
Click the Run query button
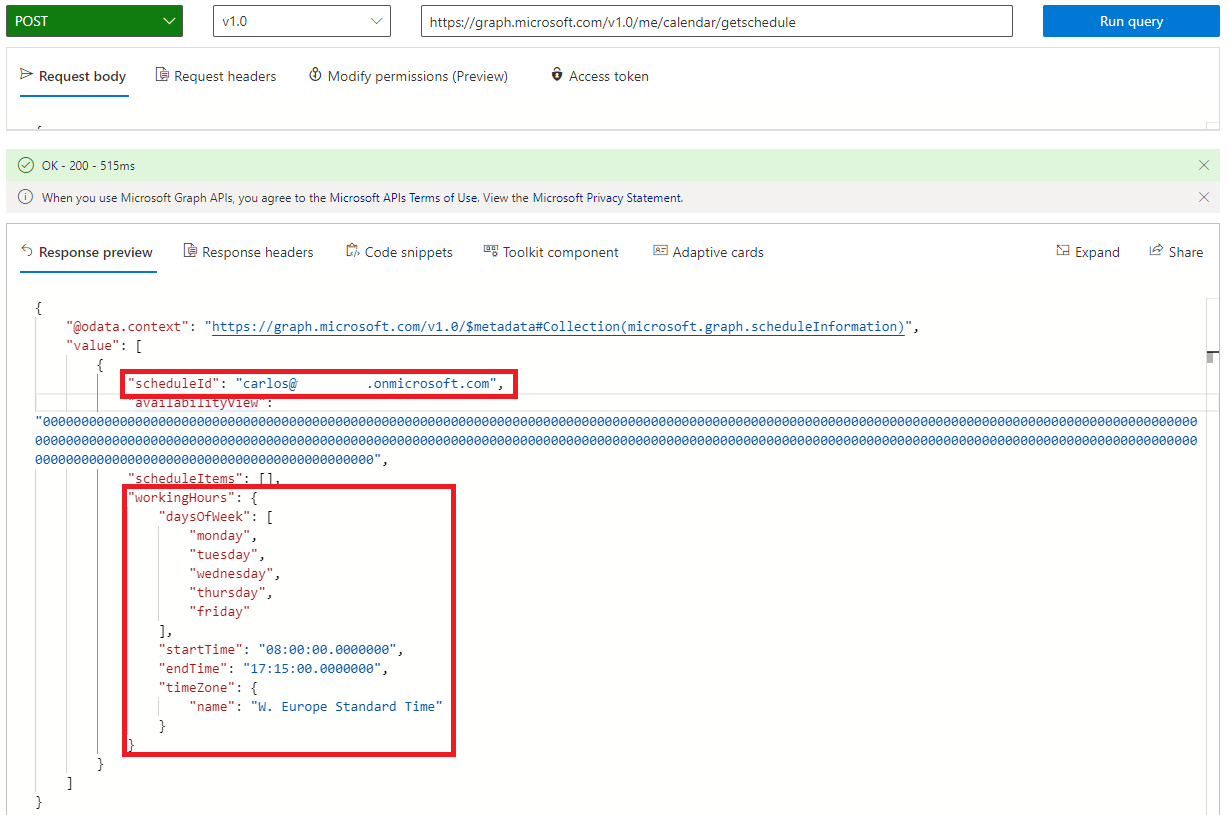pos(1130,20)
